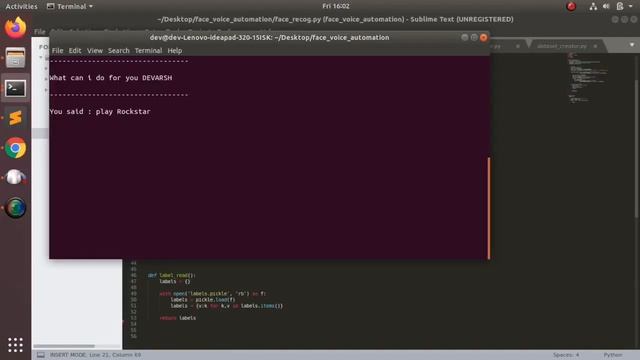
Task: Toggle Sublime sidebar icon in status bar
Action: 41,355
